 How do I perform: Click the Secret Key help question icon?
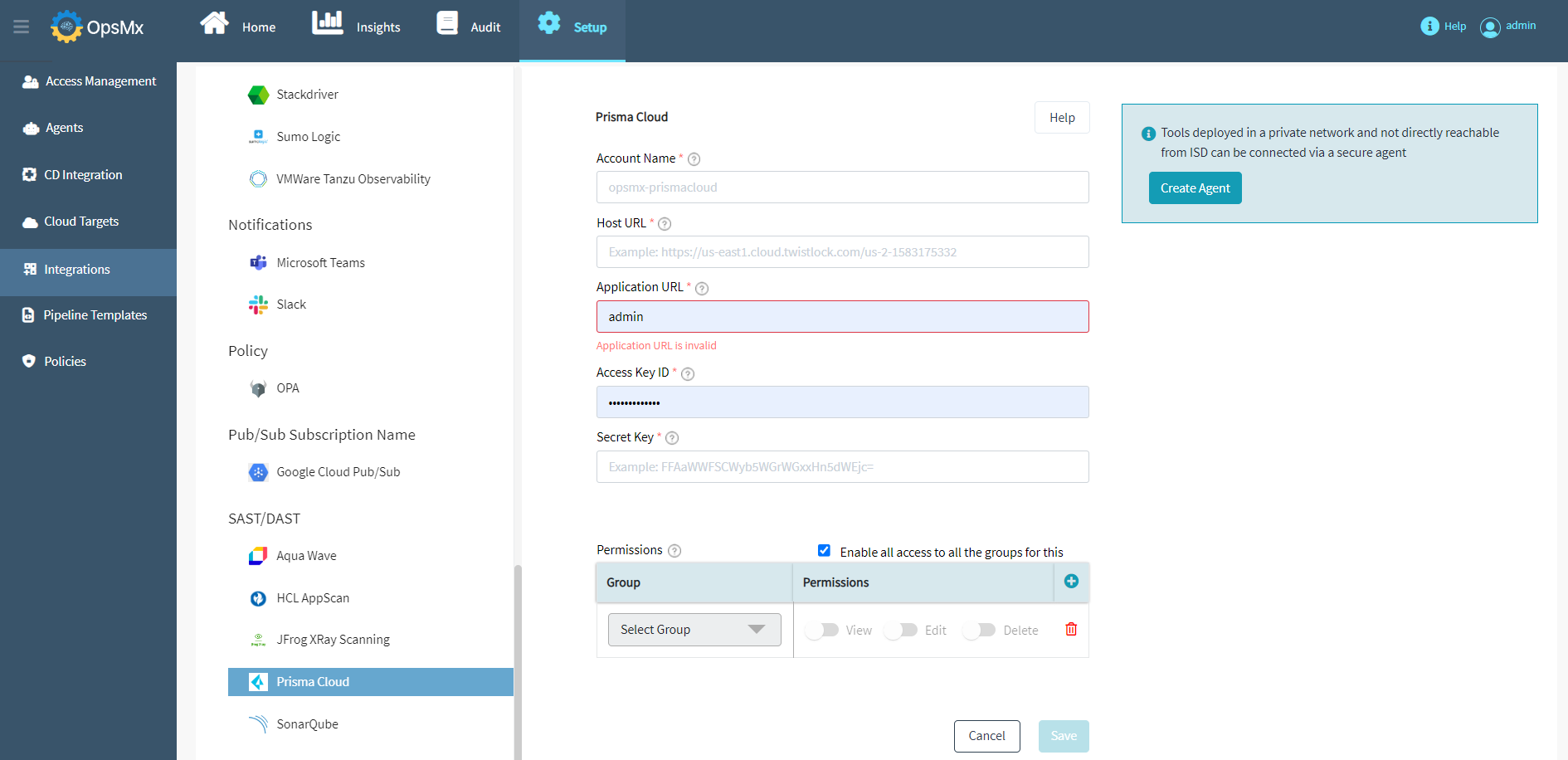pos(672,438)
